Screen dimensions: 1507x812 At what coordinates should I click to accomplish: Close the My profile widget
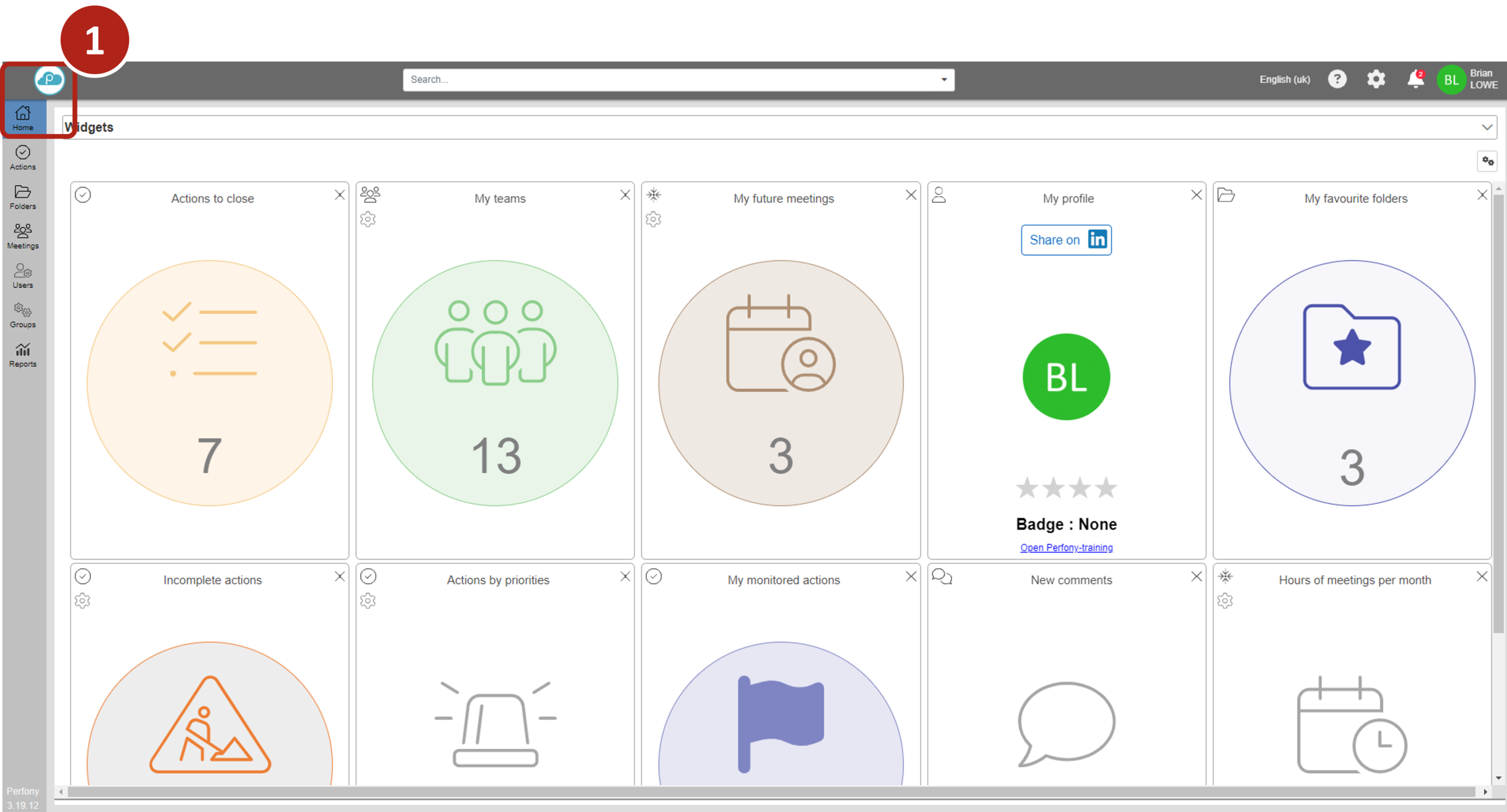click(1196, 195)
